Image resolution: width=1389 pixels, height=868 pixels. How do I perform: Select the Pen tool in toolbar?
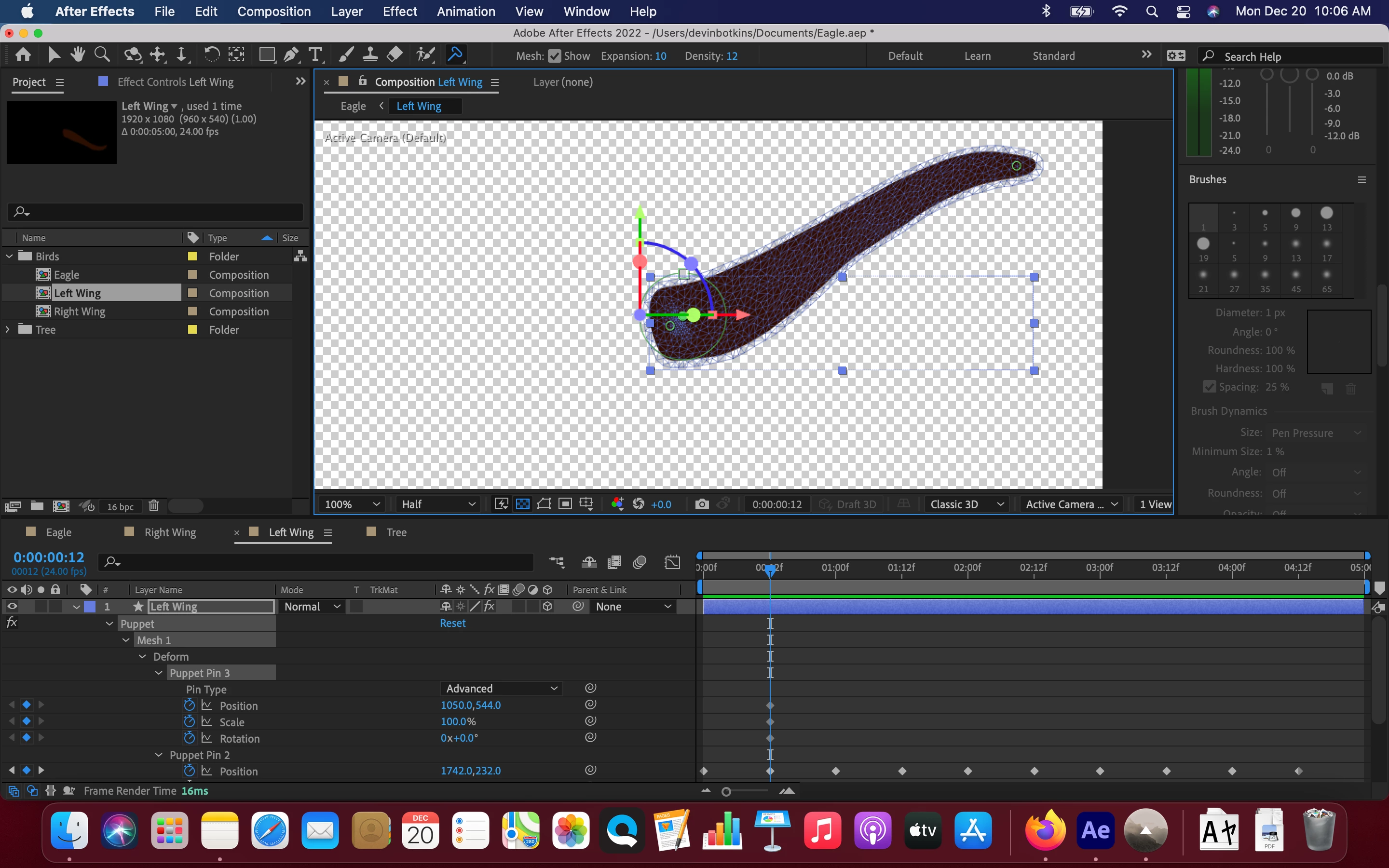point(291,55)
